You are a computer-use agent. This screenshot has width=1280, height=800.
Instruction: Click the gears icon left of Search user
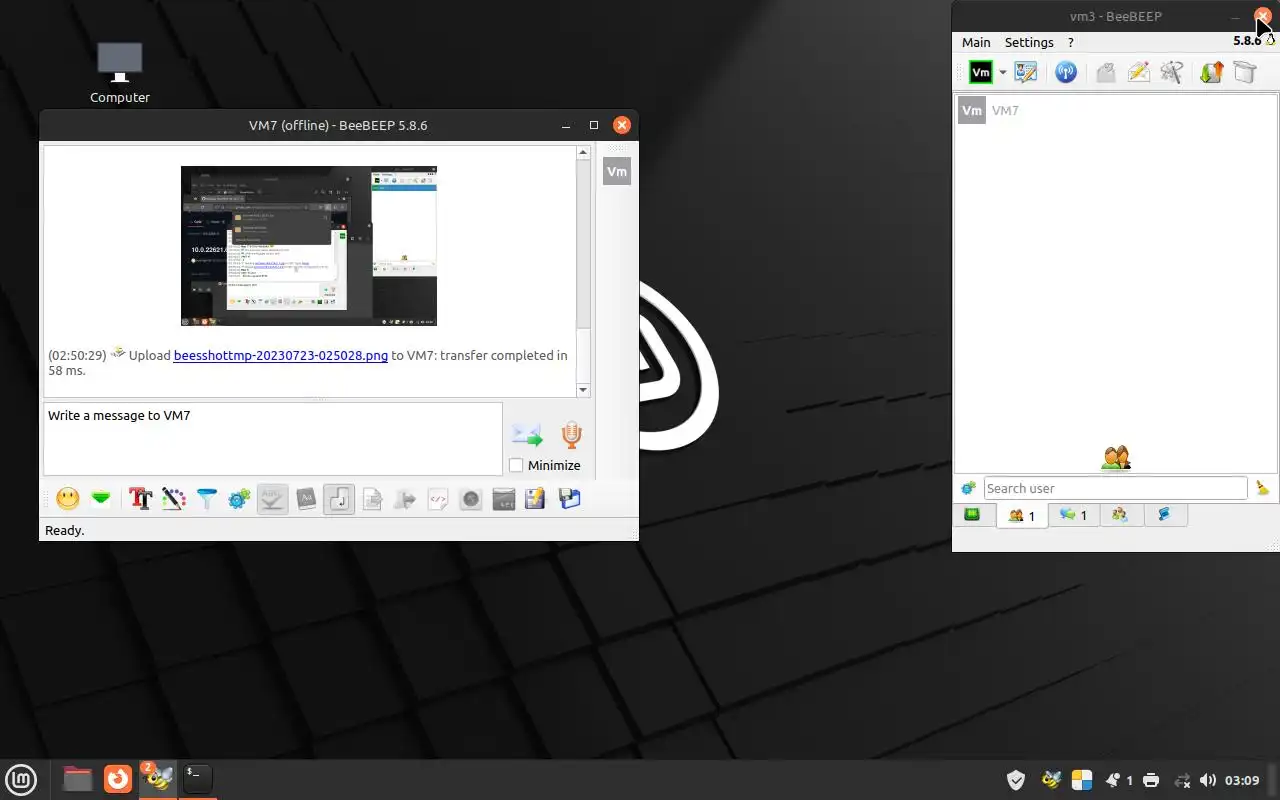click(968, 488)
